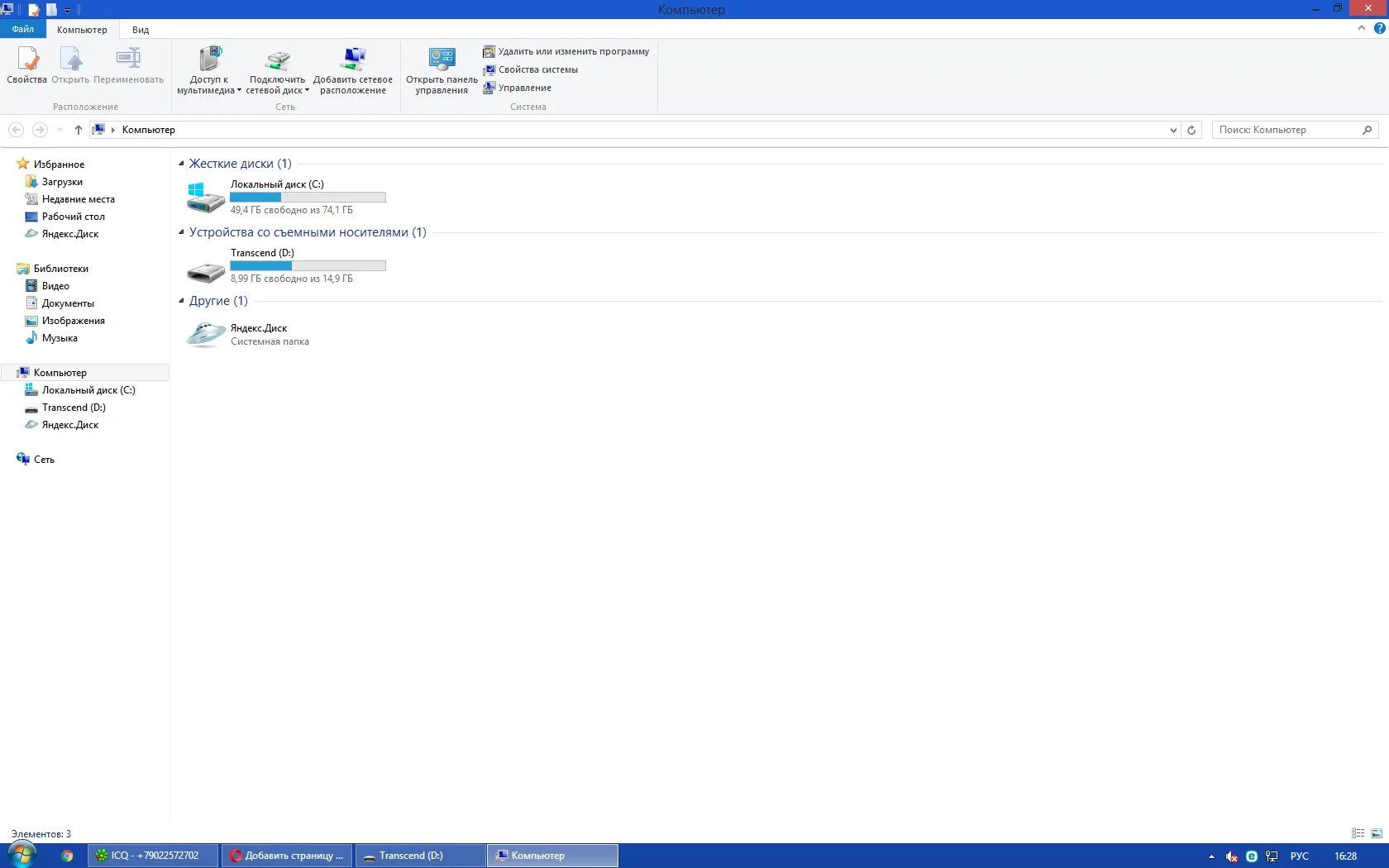Collapse the Другие (1) group

[x=181, y=301]
